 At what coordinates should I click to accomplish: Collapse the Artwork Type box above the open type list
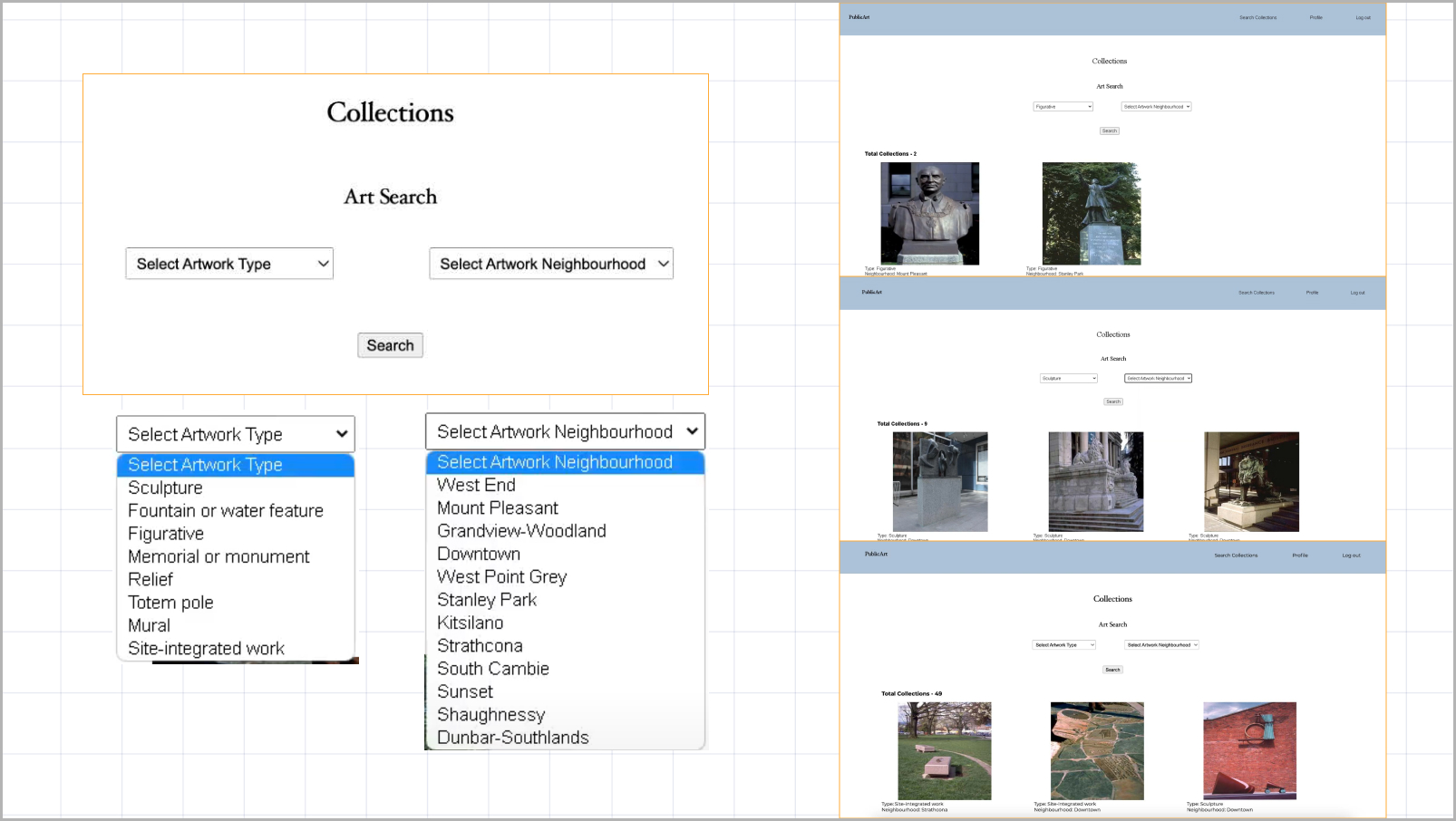(x=236, y=434)
